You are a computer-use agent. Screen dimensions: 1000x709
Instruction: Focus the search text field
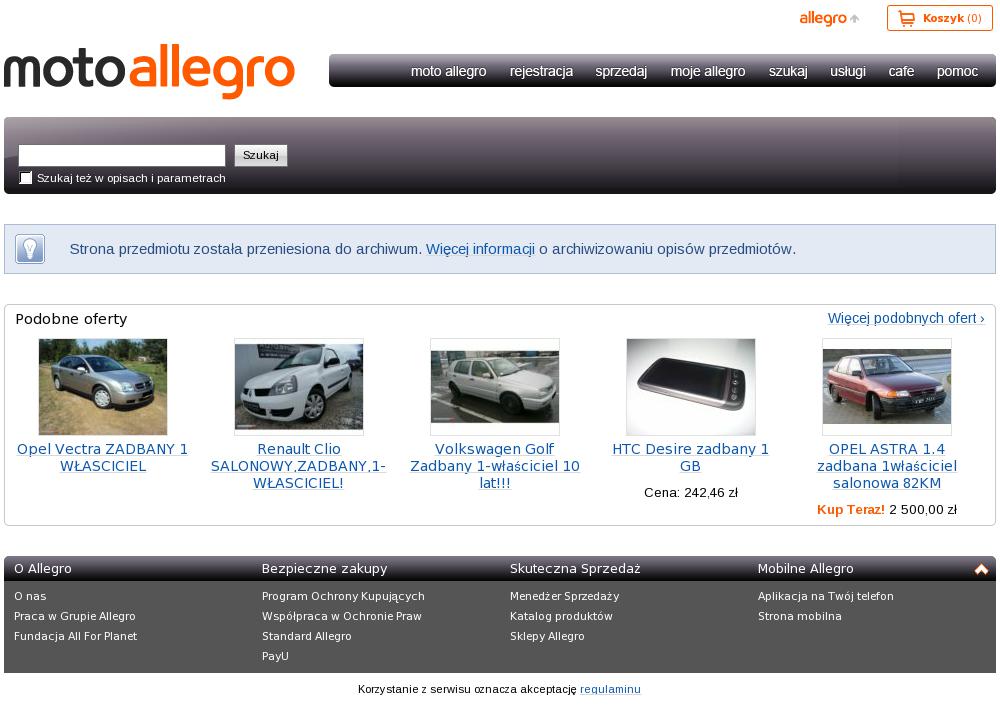point(122,156)
